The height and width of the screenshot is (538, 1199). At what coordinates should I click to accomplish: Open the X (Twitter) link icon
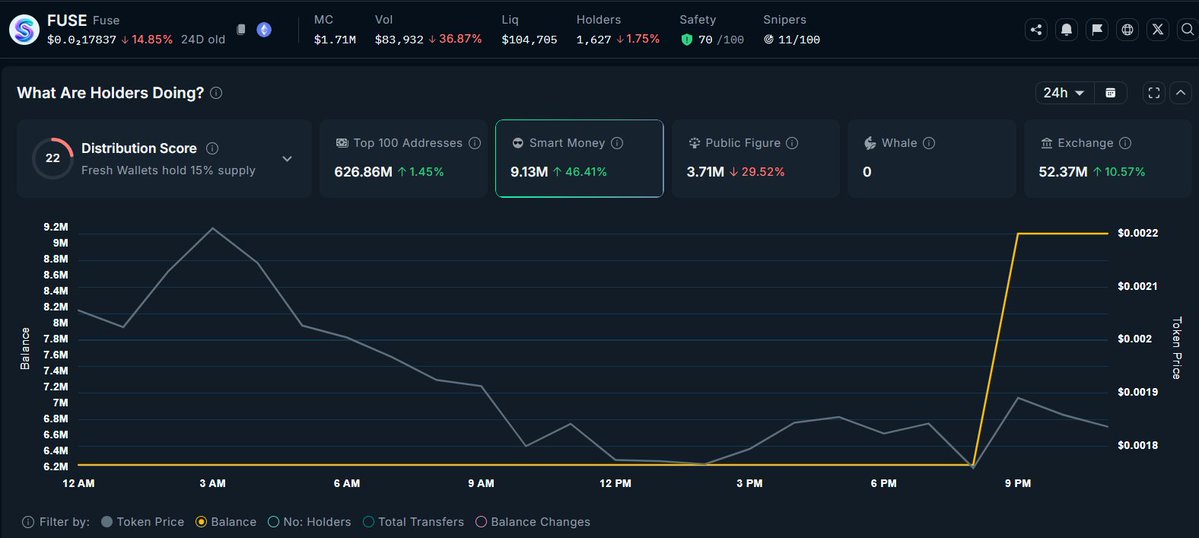[x=1158, y=30]
